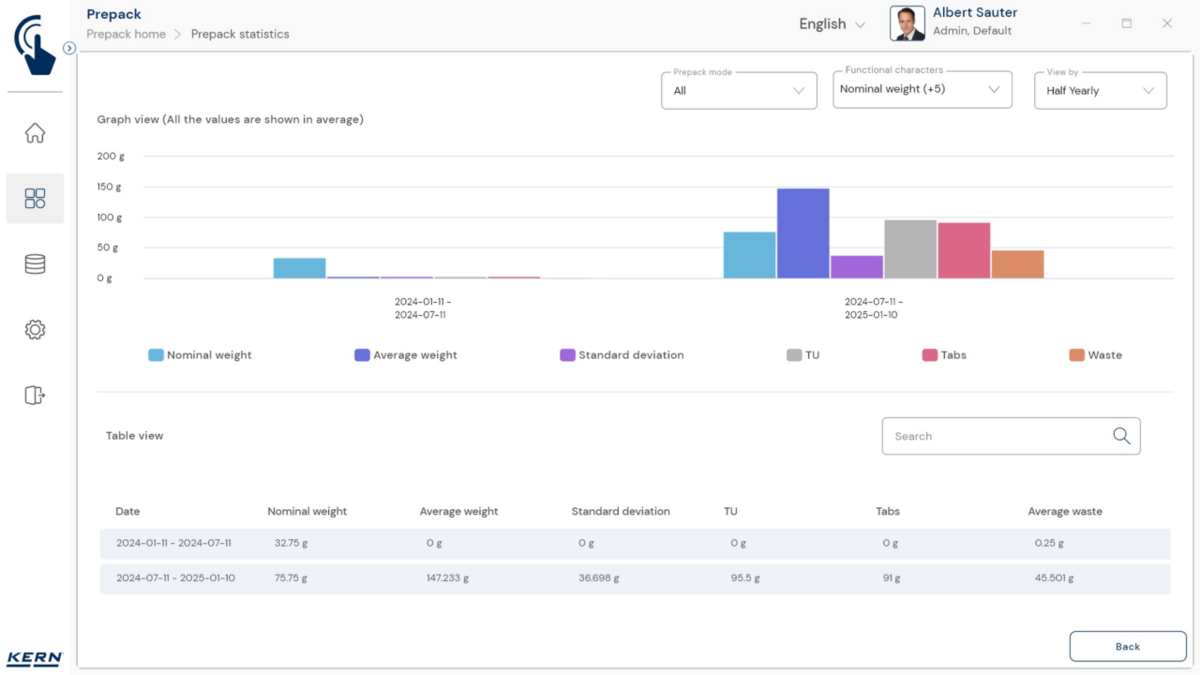Image resolution: width=1200 pixels, height=675 pixels.
Task: Change language from English dropdown
Action: 831,24
